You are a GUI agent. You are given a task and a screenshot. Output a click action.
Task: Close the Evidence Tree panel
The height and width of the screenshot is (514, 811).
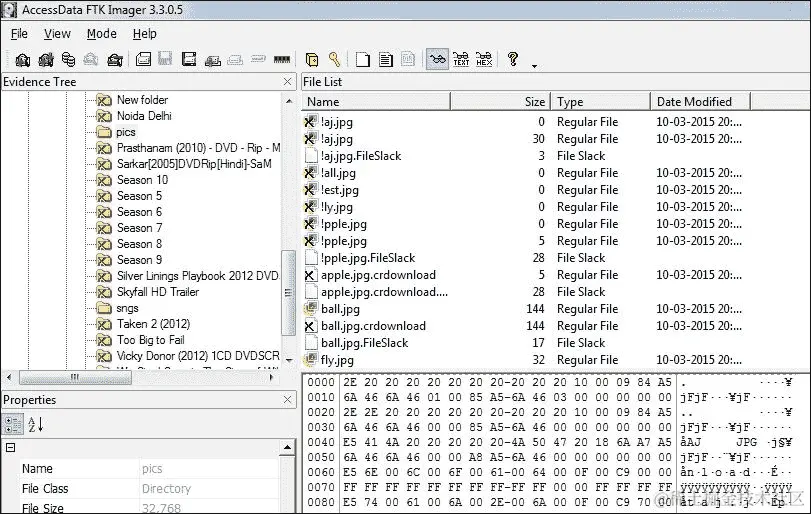(288, 82)
